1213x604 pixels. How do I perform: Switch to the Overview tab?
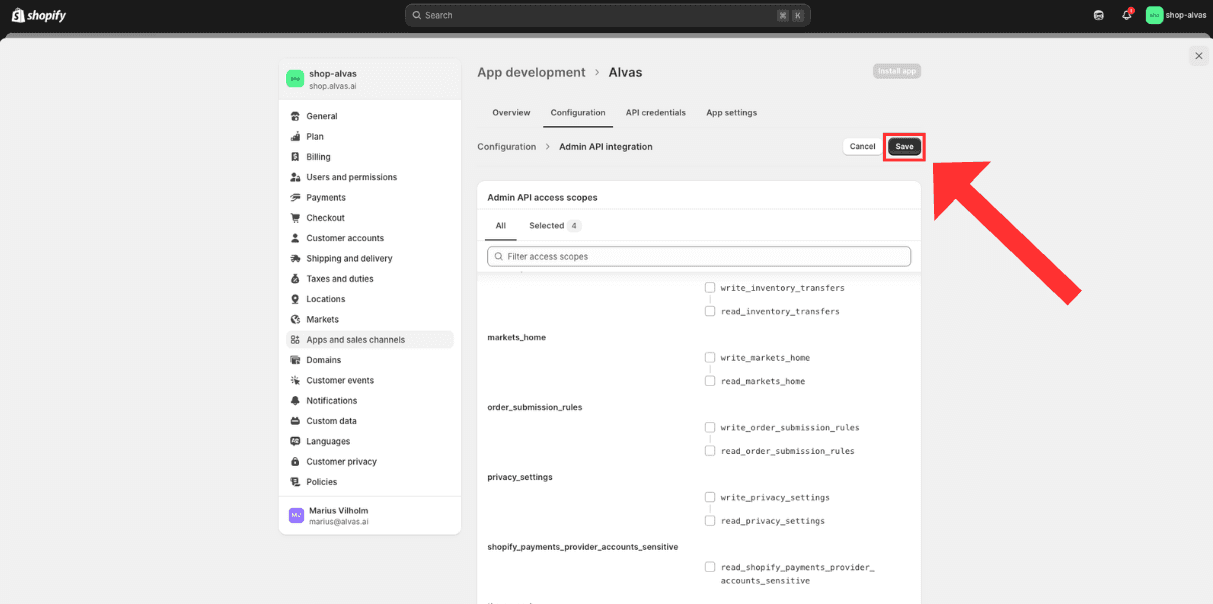tap(511, 113)
